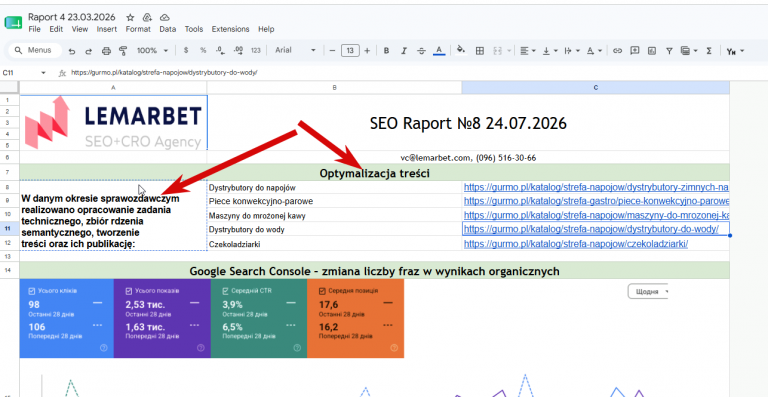Expand the Arial font dropdown
Screen dimensions: 768x397
click(x=295, y=50)
